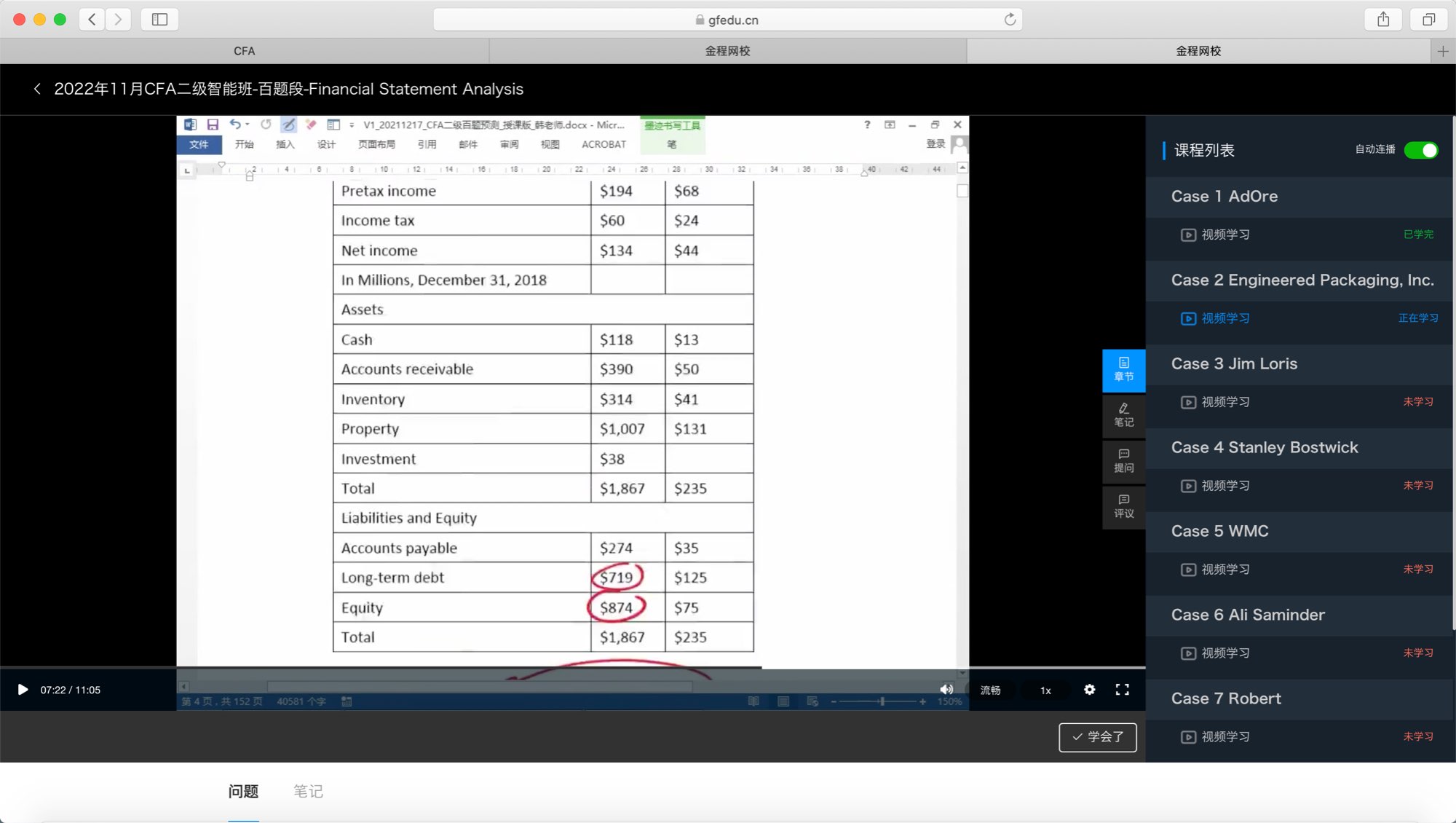This screenshot has height=823, width=1456.
Task: Open the 1x playback speed selector
Action: pyautogui.click(x=1045, y=690)
